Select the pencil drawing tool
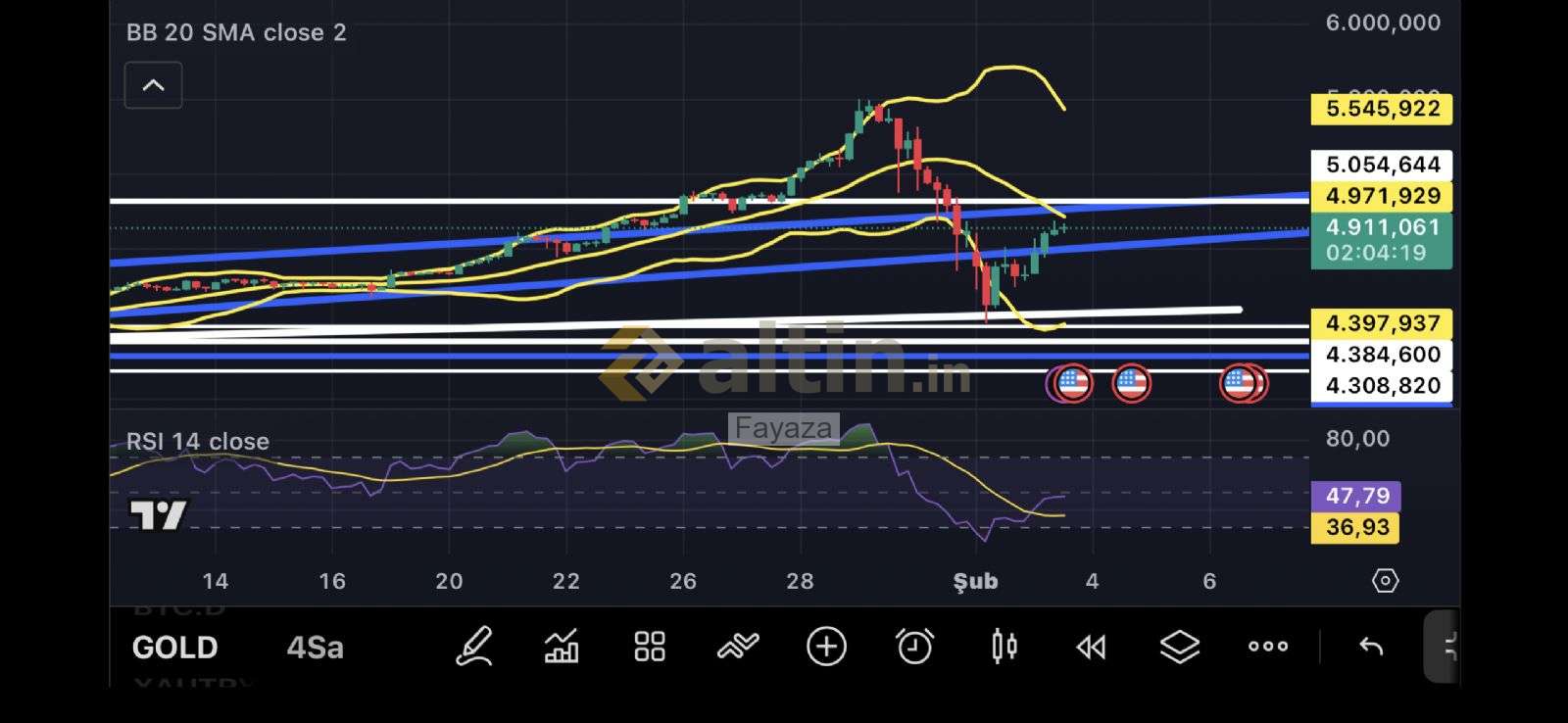The width and height of the screenshot is (1568, 723). (474, 648)
